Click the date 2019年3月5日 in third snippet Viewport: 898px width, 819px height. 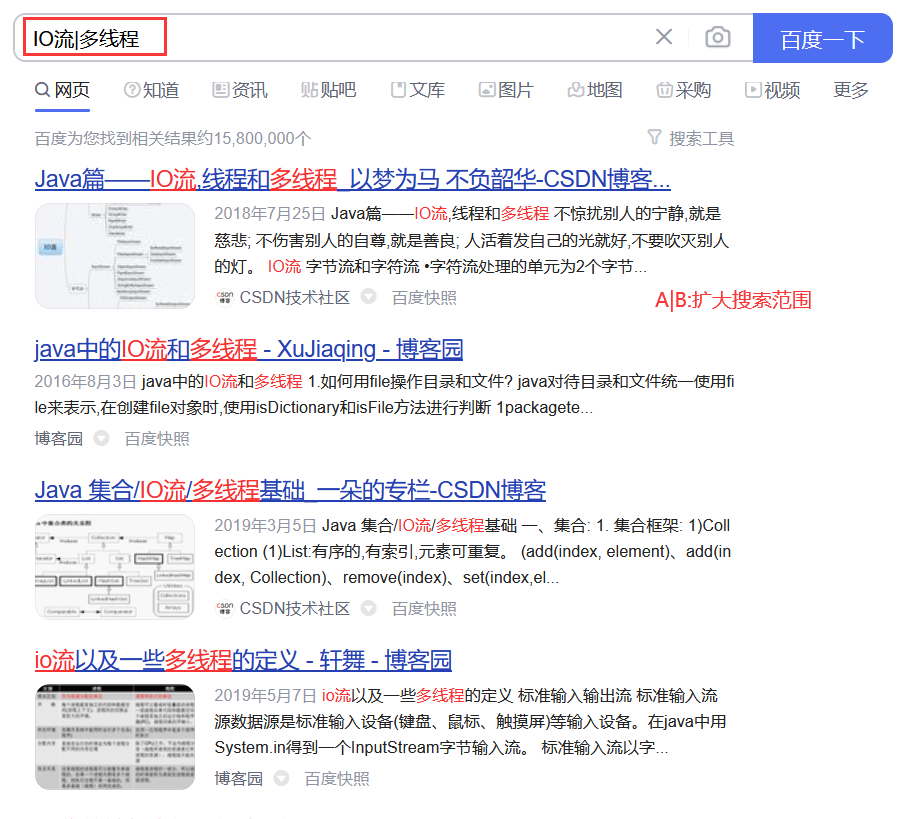coord(265,525)
